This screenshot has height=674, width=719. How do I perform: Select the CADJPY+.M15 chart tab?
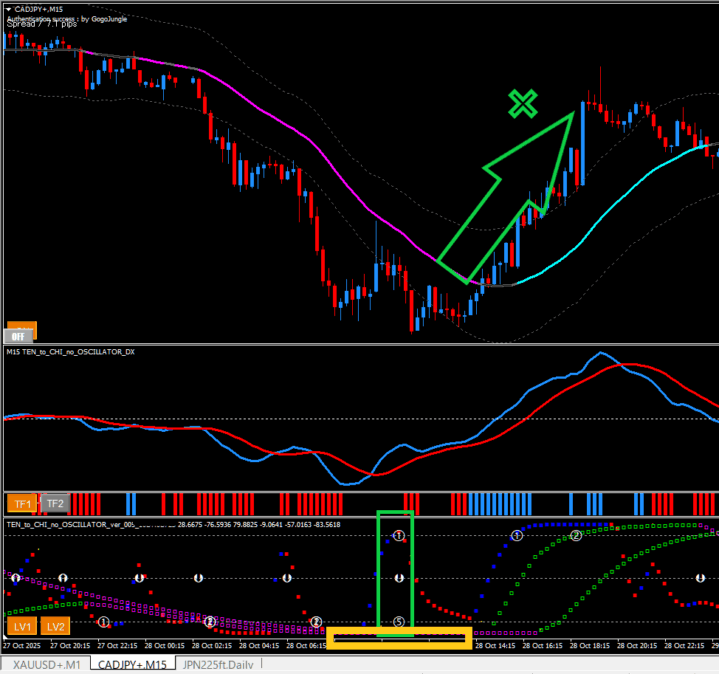tap(132, 663)
